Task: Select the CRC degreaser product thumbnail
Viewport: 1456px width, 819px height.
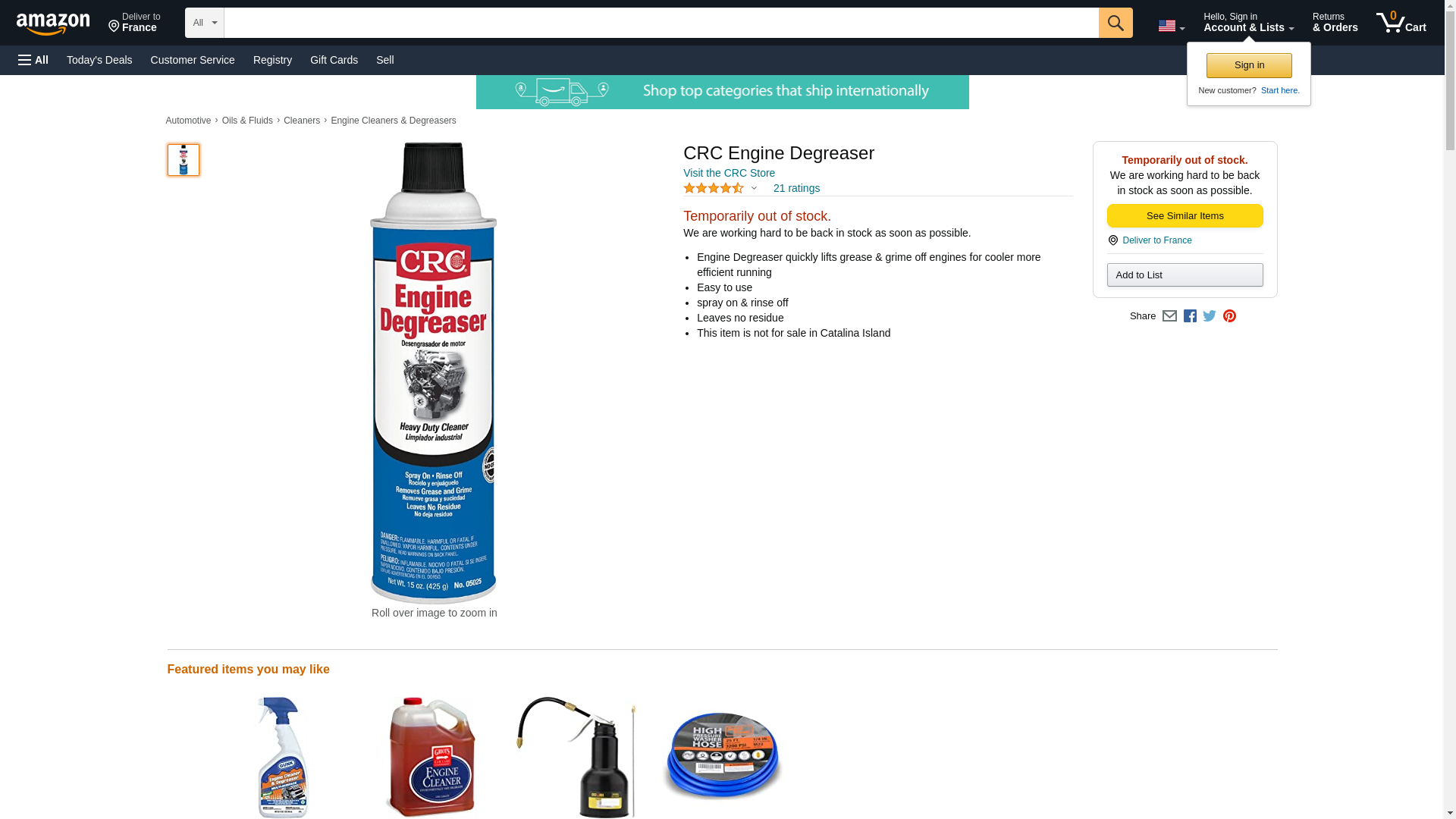Action: click(x=184, y=160)
